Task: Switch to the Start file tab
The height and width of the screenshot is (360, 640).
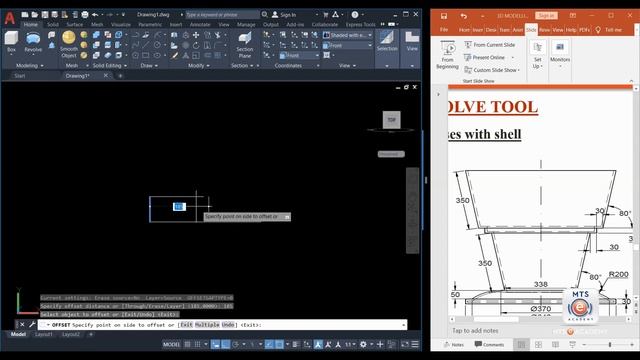Action: [x=20, y=76]
